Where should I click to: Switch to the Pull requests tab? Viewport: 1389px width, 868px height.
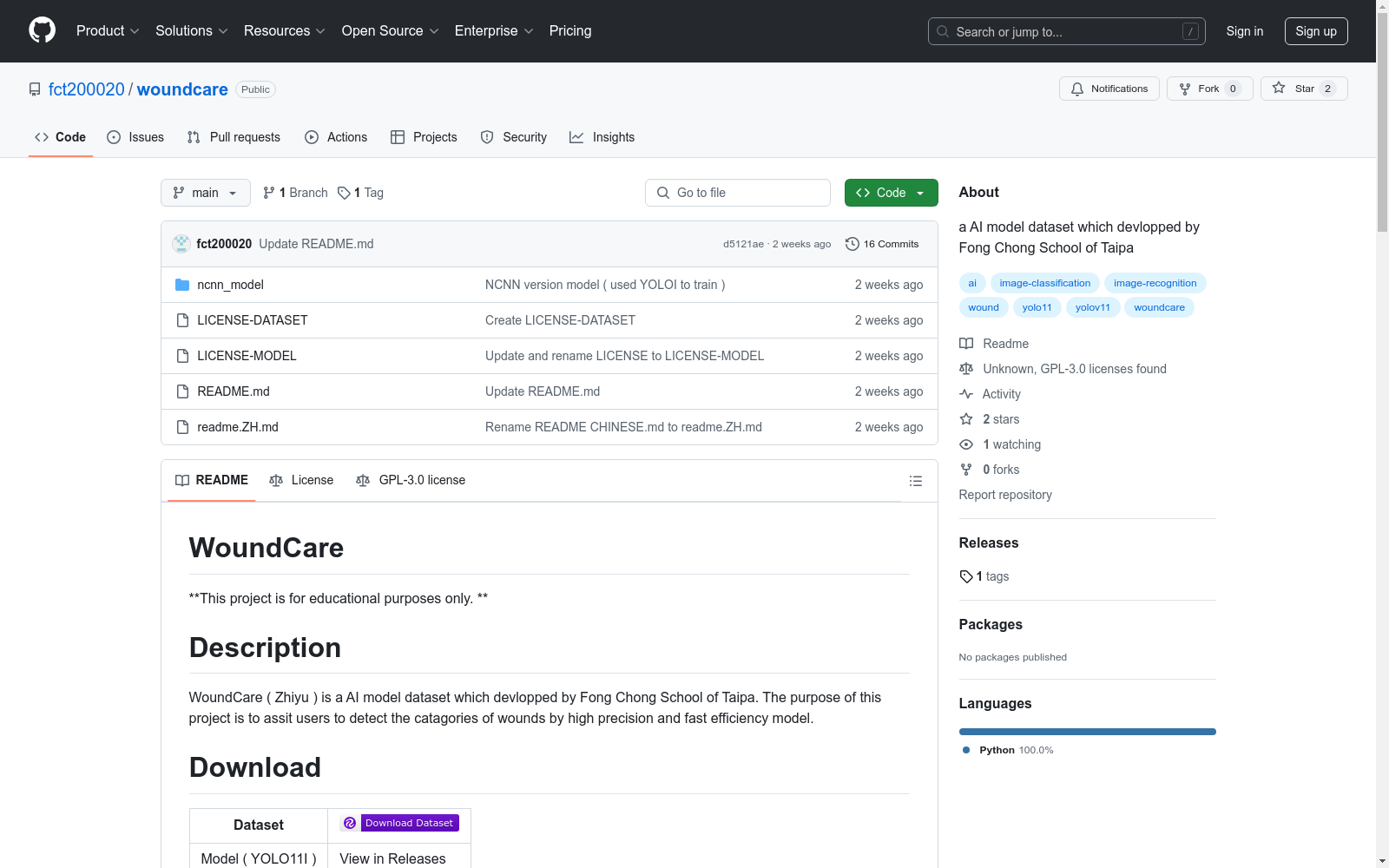click(x=234, y=137)
